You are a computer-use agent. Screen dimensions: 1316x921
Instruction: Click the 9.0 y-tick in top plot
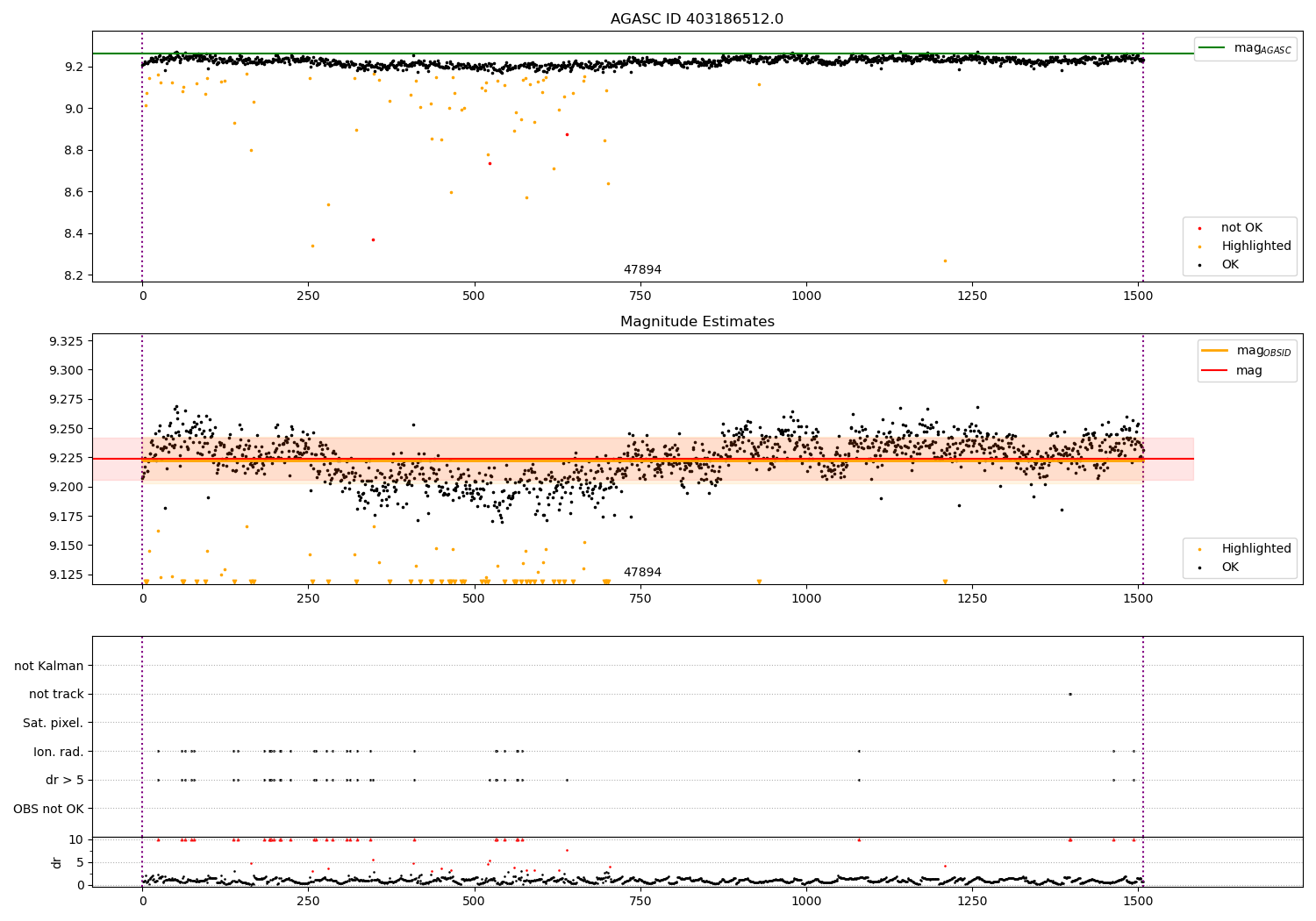click(x=73, y=109)
